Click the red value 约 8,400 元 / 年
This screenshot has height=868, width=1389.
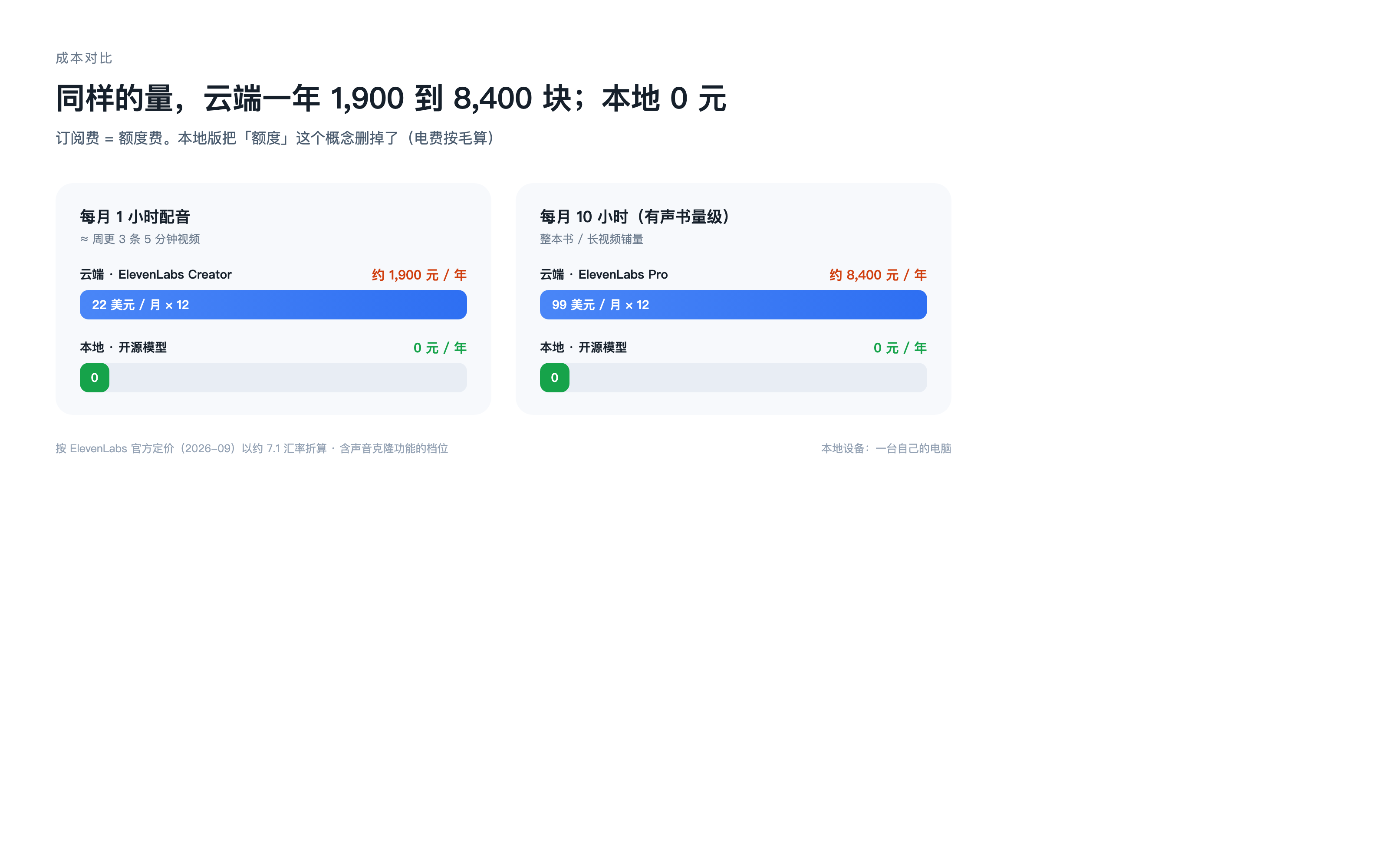pos(878,275)
